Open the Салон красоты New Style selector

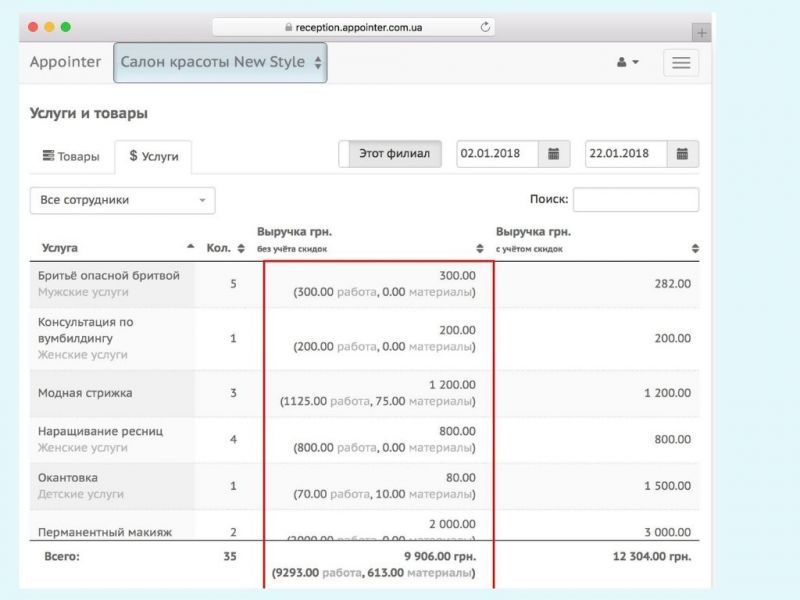pyautogui.click(x=220, y=62)
